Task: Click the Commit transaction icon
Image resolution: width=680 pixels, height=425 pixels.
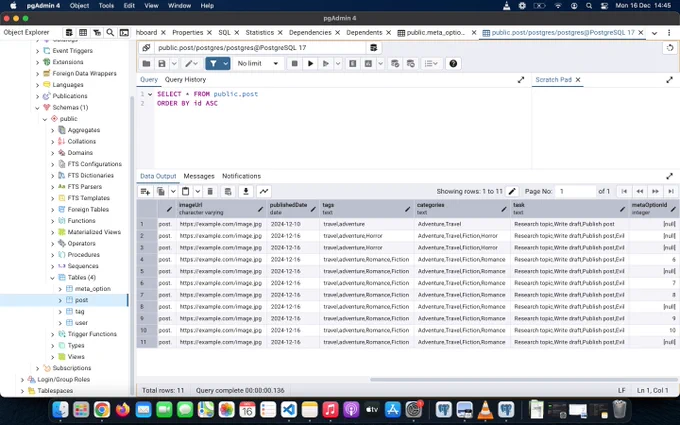Action: click(x=395, y=64)
